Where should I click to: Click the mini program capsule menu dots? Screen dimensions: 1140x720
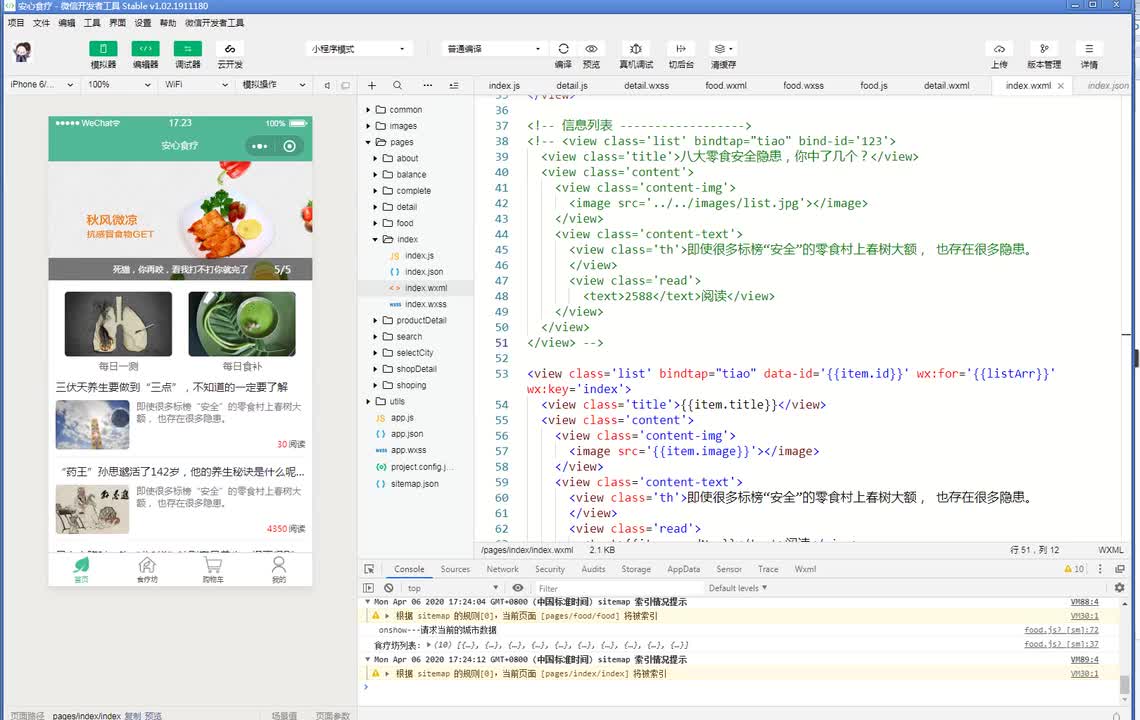tap(260, 146)
